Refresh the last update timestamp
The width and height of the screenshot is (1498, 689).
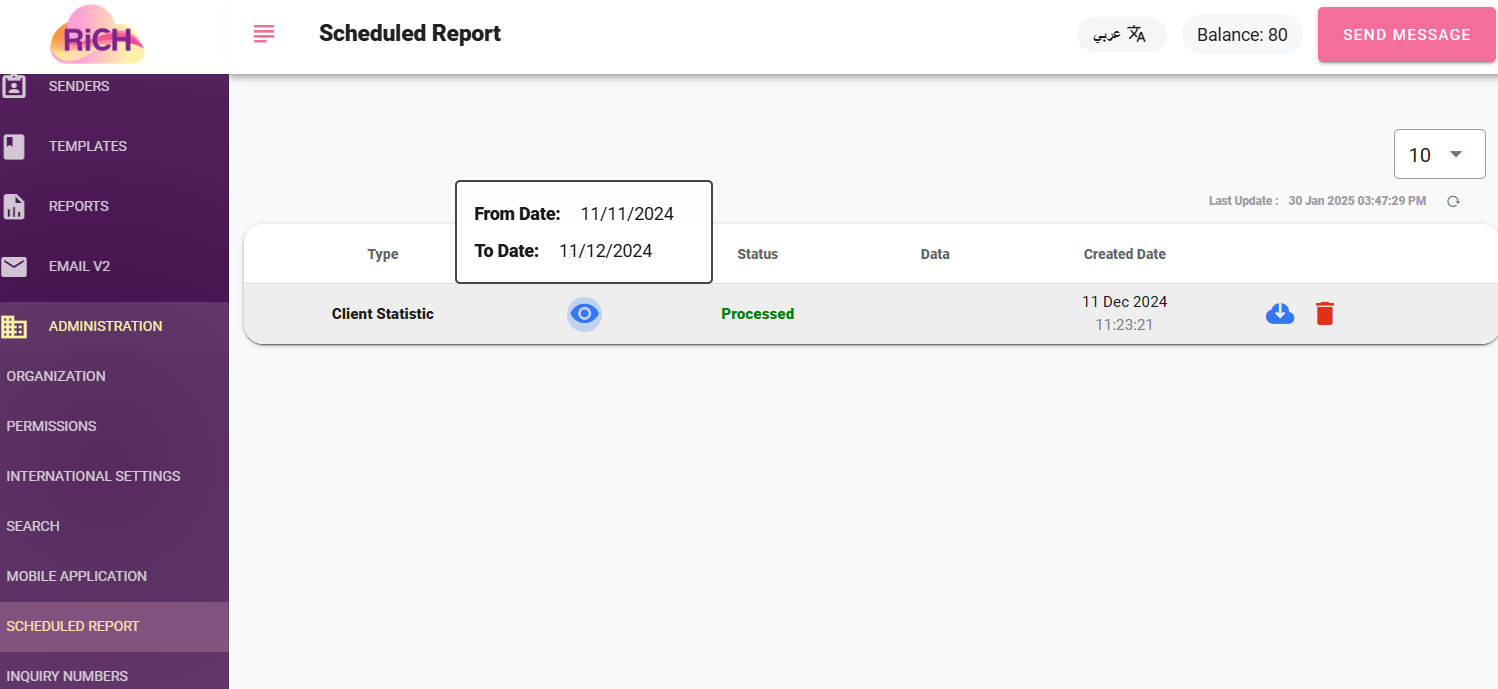point(1453,201)
